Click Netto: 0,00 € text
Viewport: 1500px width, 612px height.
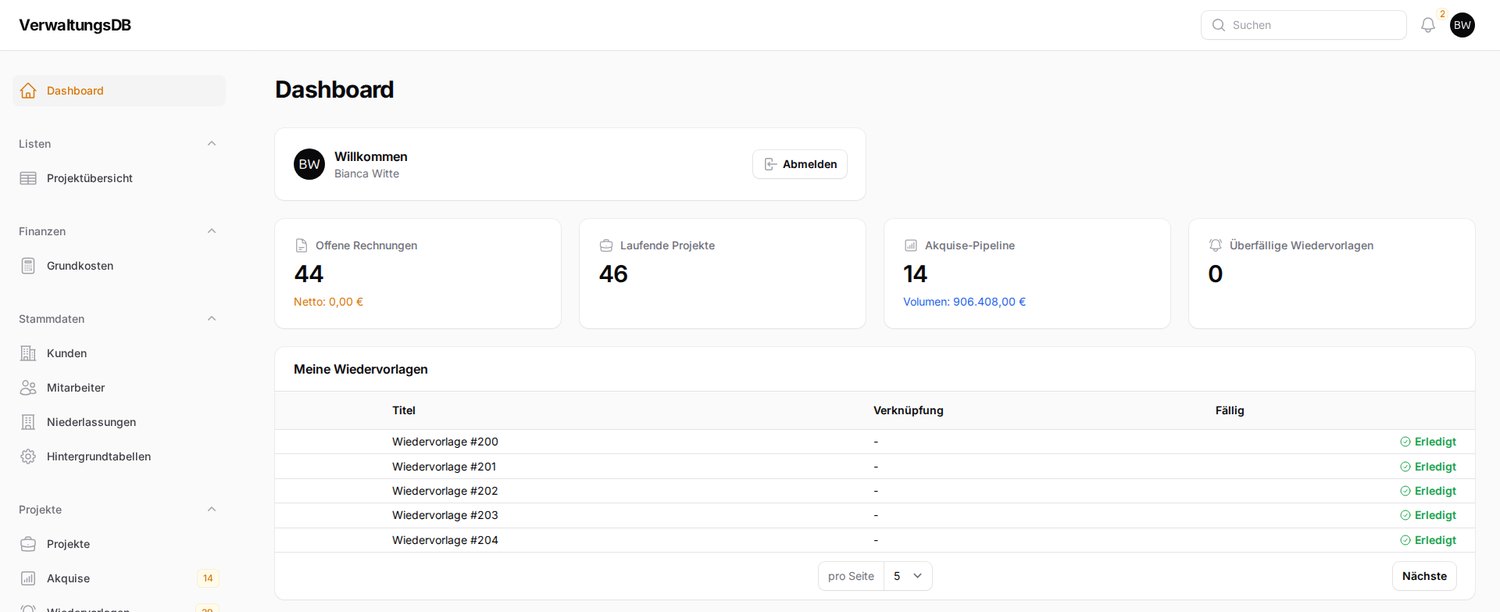pyautogui.click(x=328, y=302)
